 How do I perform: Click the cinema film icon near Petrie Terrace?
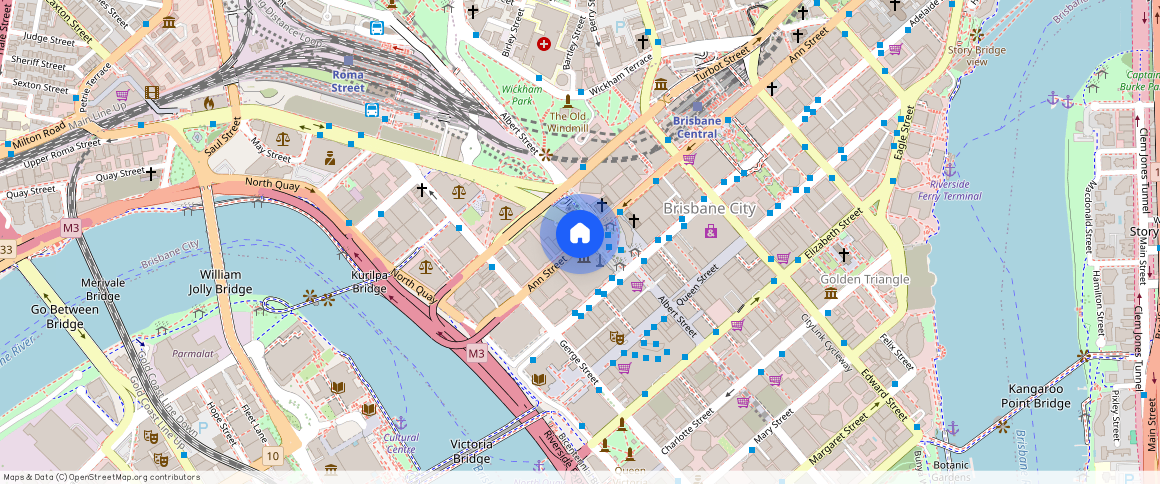(x=152, y=93)
